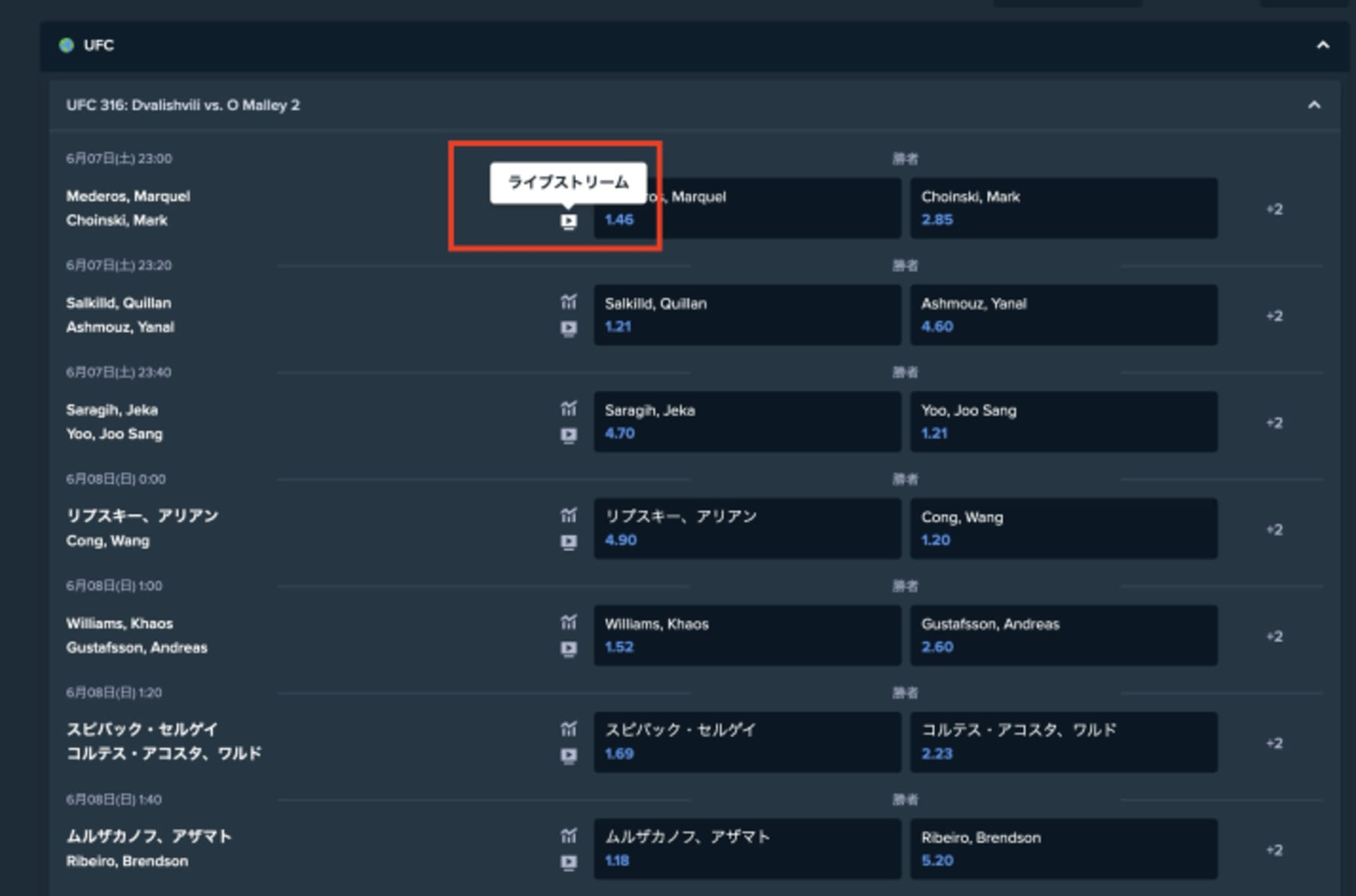Open スピバック・セルゲイ match row

(x=164, y=742)
